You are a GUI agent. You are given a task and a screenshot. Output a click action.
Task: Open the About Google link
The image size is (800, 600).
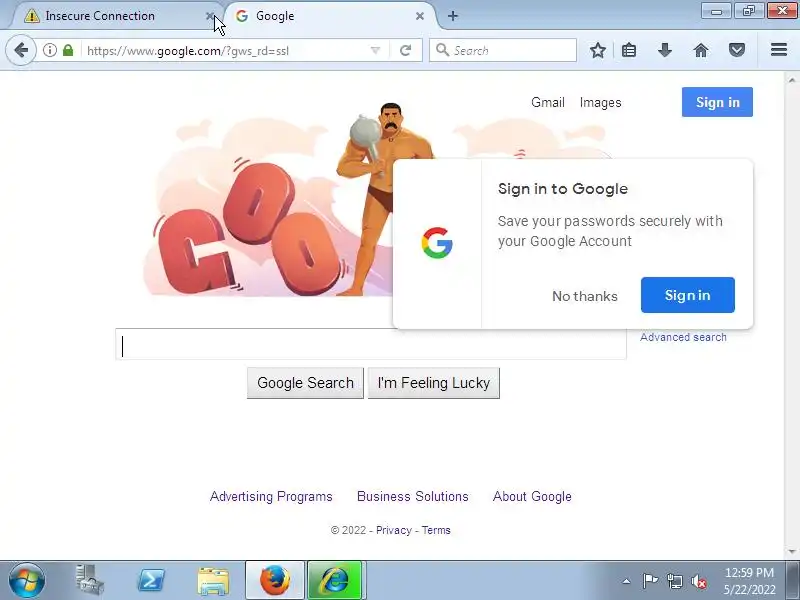[532, 496]
